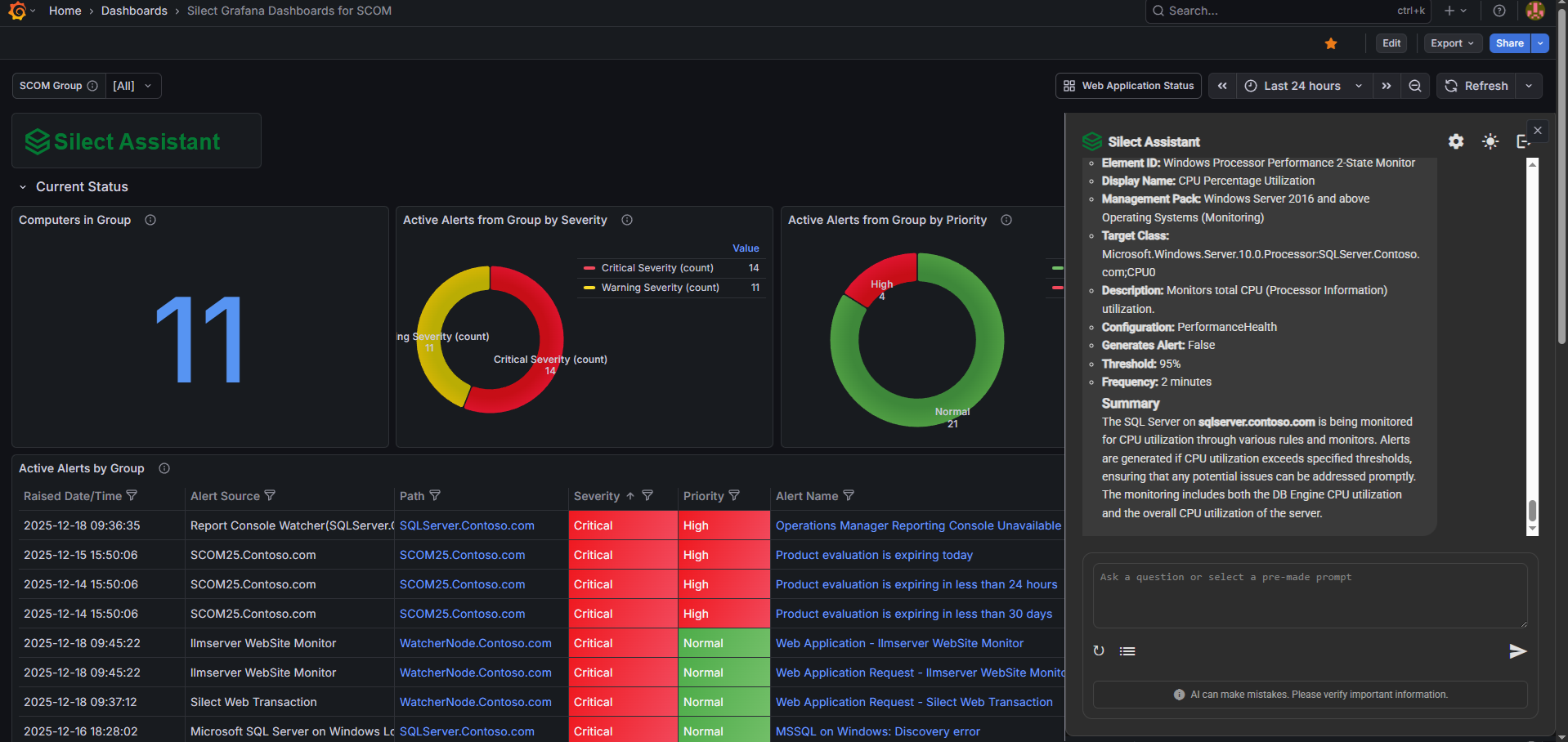The width and height of the screenshot is (1568, 742).
Task: Click the Edit button
Action: click(x=1391, y=43)
